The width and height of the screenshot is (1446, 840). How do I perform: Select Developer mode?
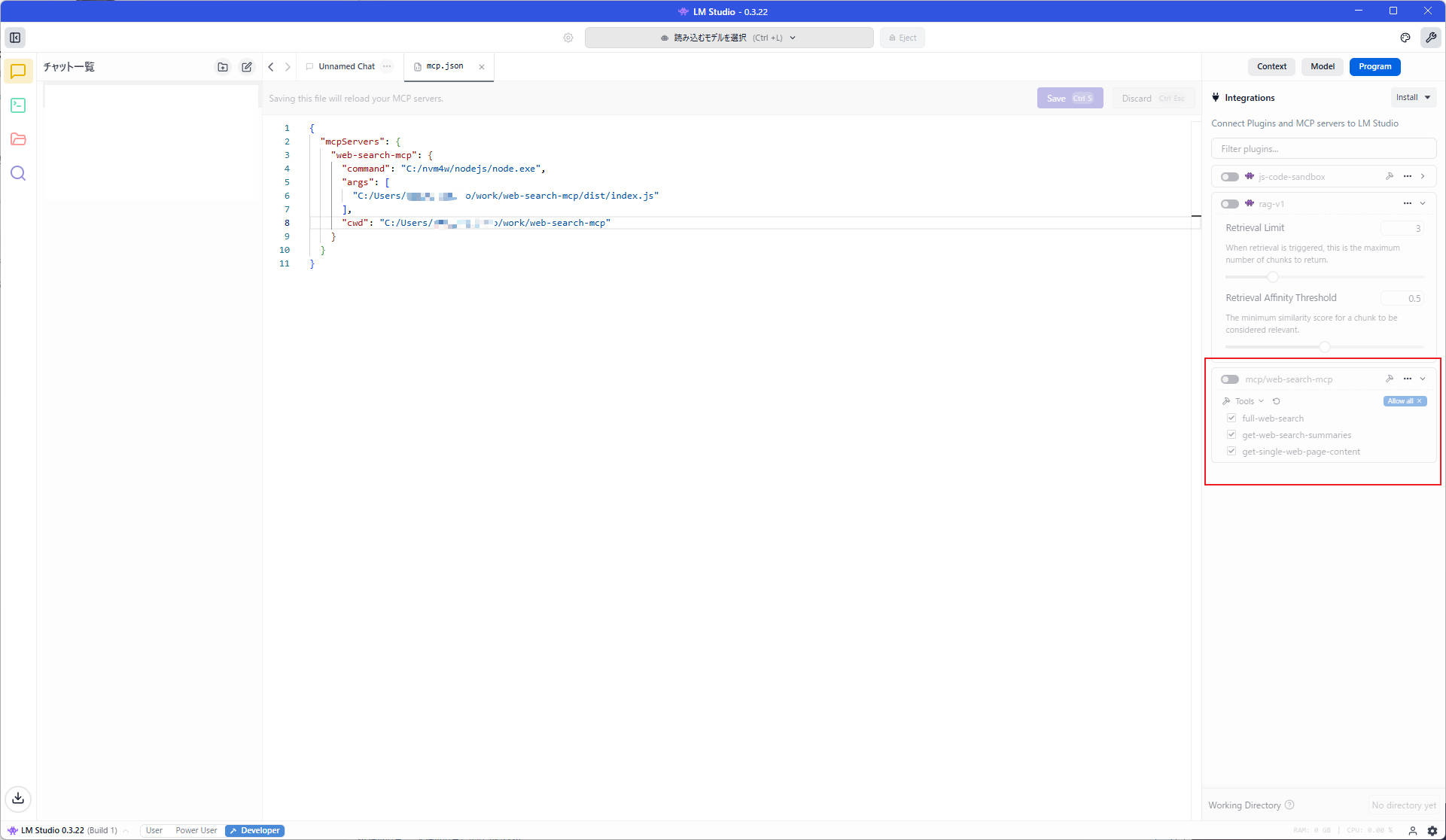point(254,831)
